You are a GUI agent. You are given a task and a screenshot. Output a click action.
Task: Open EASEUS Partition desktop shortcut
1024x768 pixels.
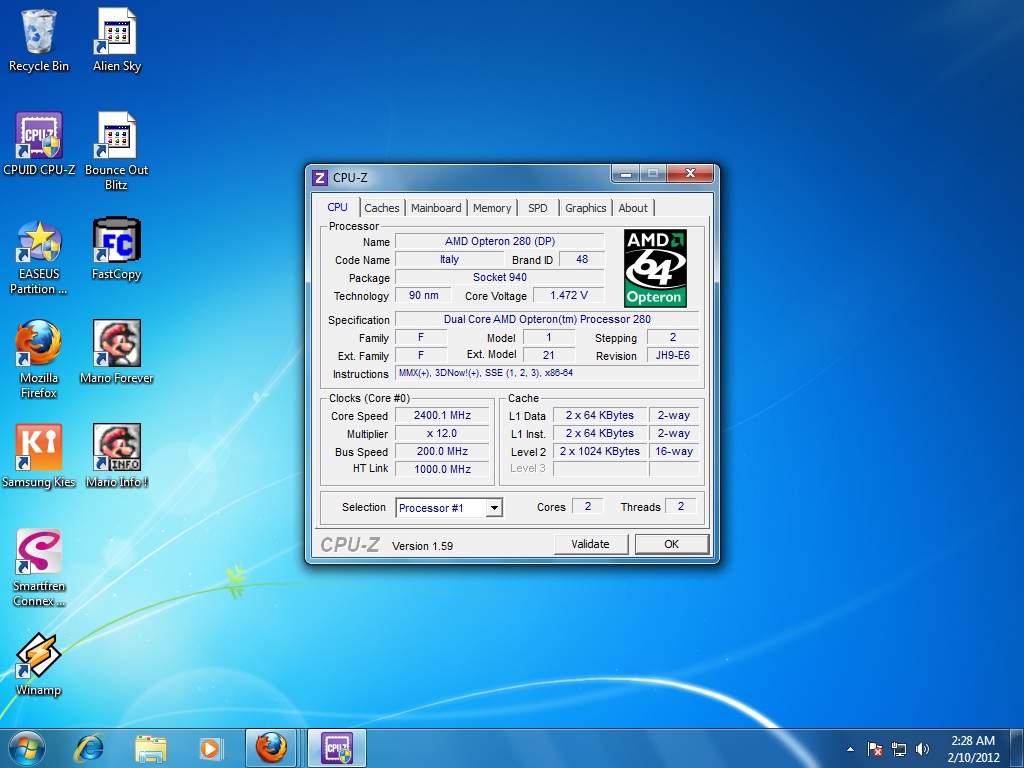(x=39, y=243)
